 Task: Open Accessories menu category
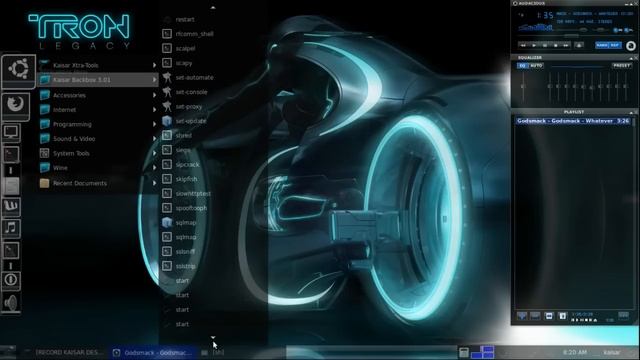(x=98, y=95)
